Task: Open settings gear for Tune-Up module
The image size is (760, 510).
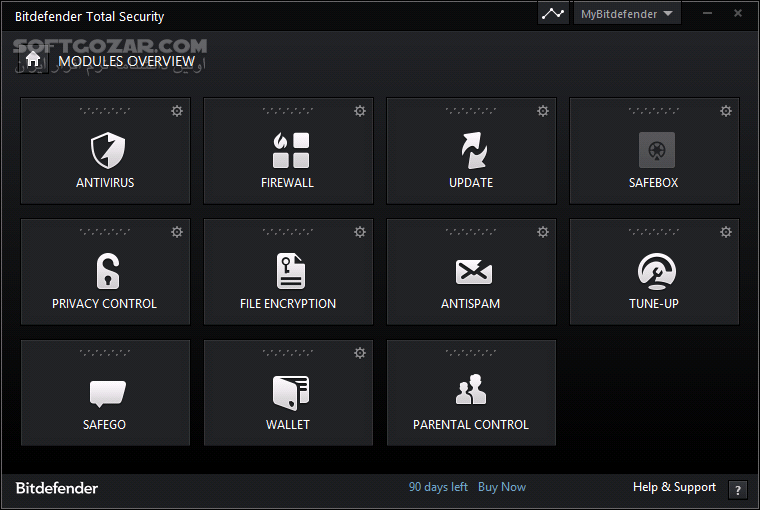Action: (726, 232)
